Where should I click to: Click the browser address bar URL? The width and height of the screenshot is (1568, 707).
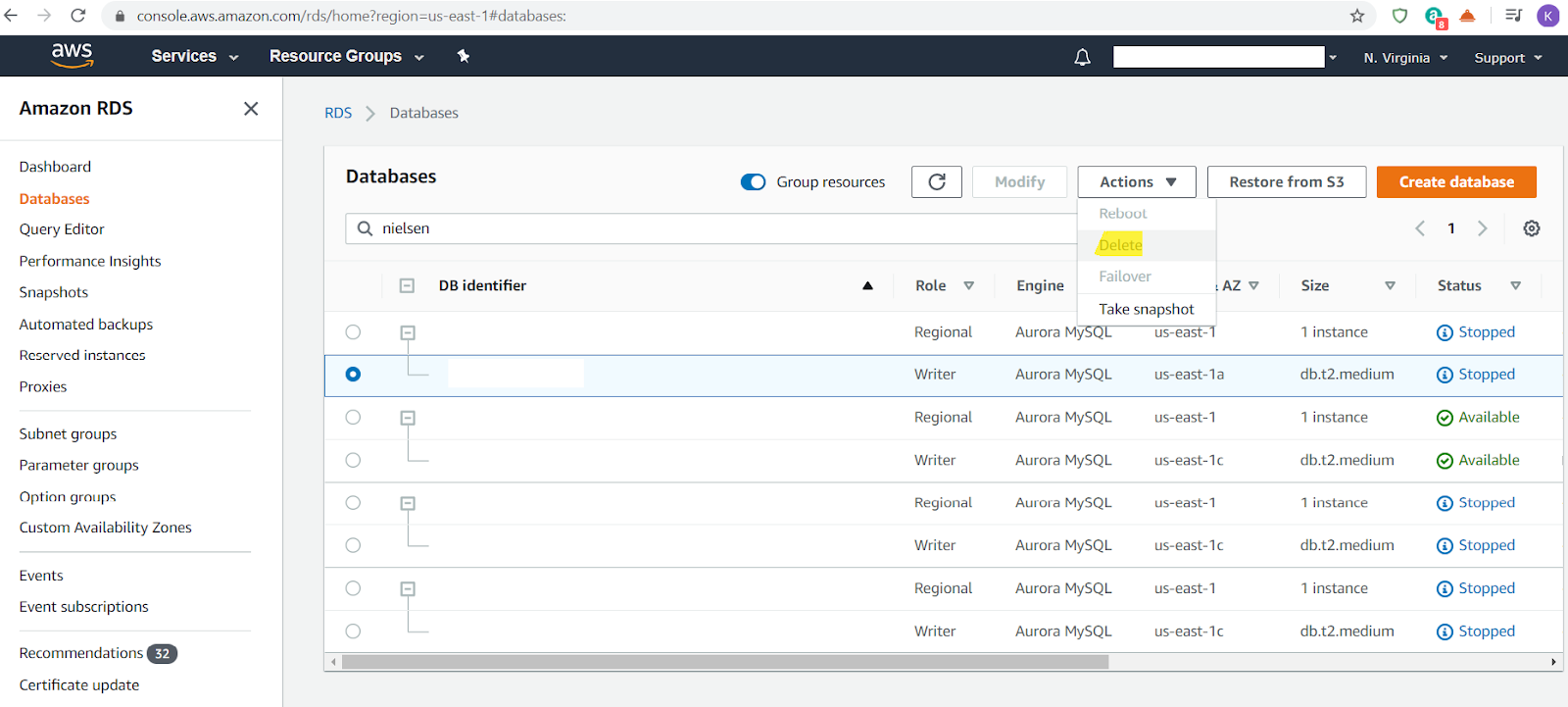pos(351,16)
